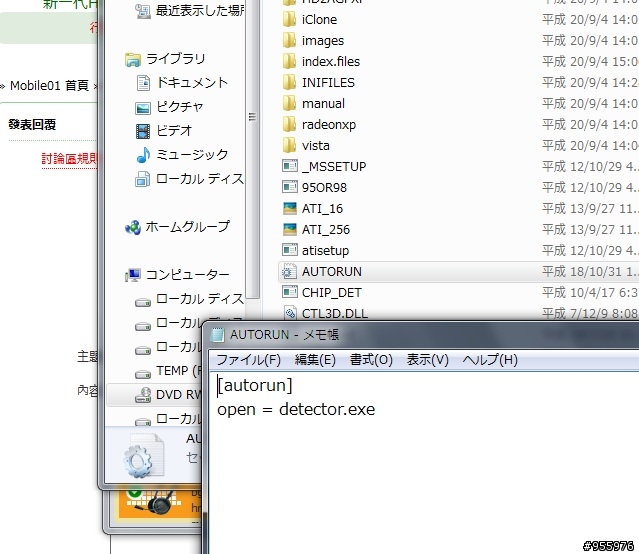Select コンピューター in navigation tree
This screenshot has height=554, width=639.
(187, 275)
